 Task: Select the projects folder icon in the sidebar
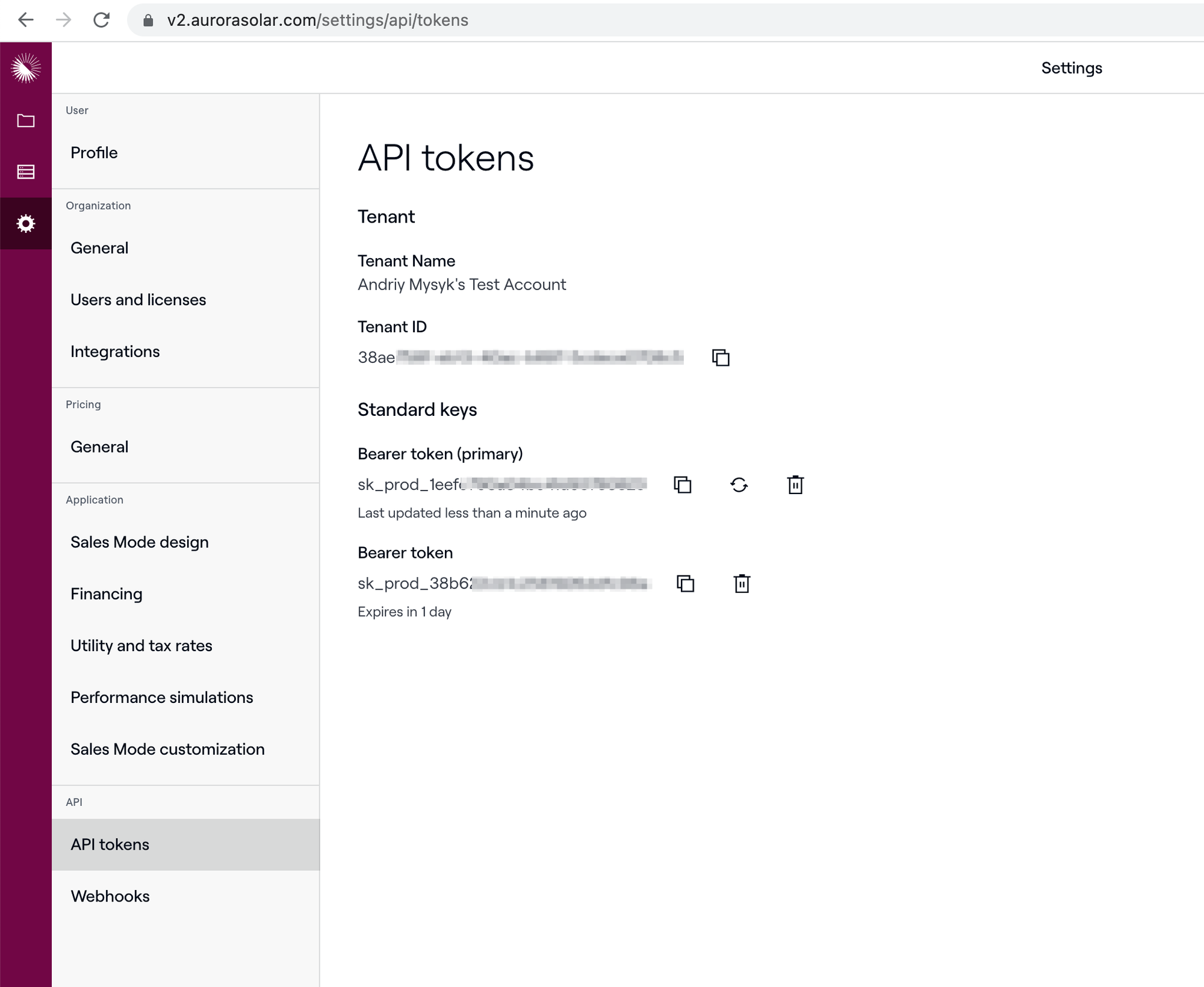26,120
